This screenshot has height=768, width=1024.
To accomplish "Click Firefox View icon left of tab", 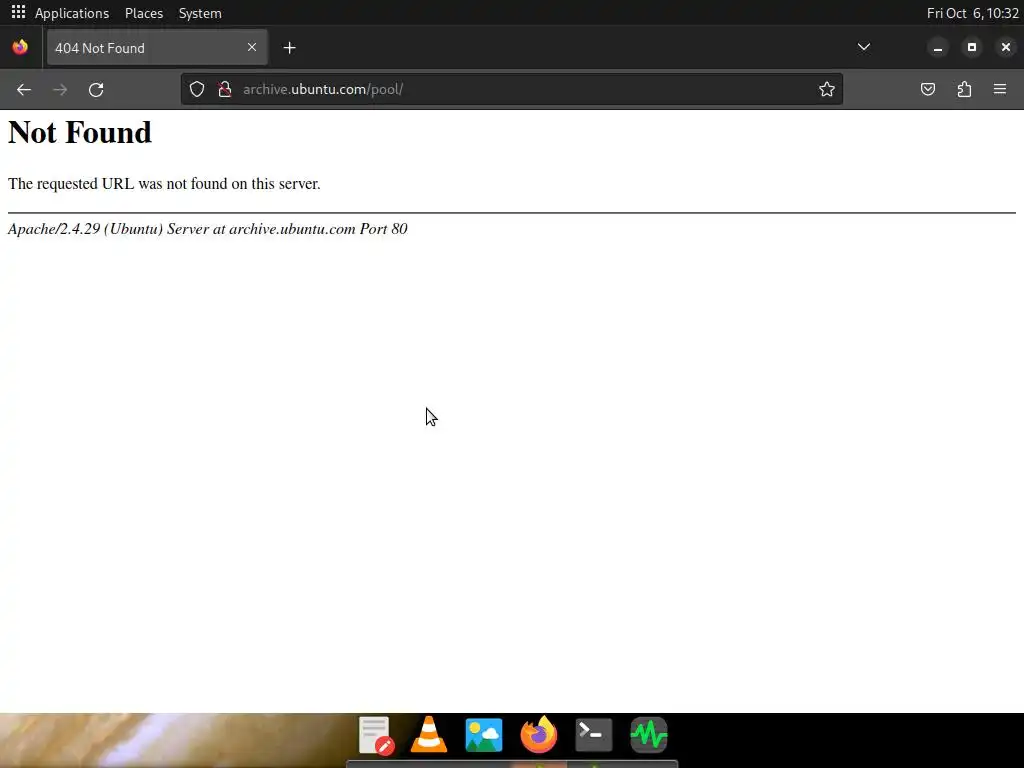I will [20, 47].
